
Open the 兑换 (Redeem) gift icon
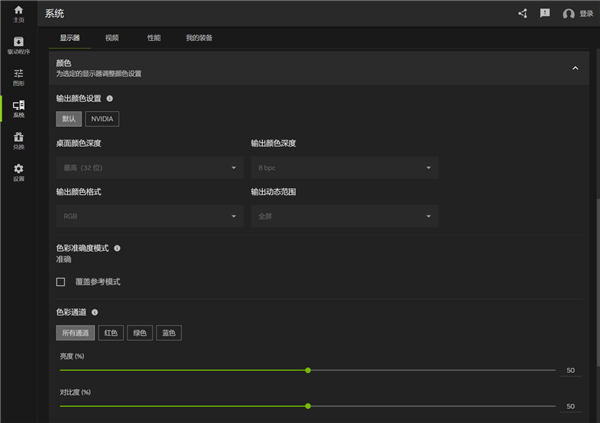point(18,140)
